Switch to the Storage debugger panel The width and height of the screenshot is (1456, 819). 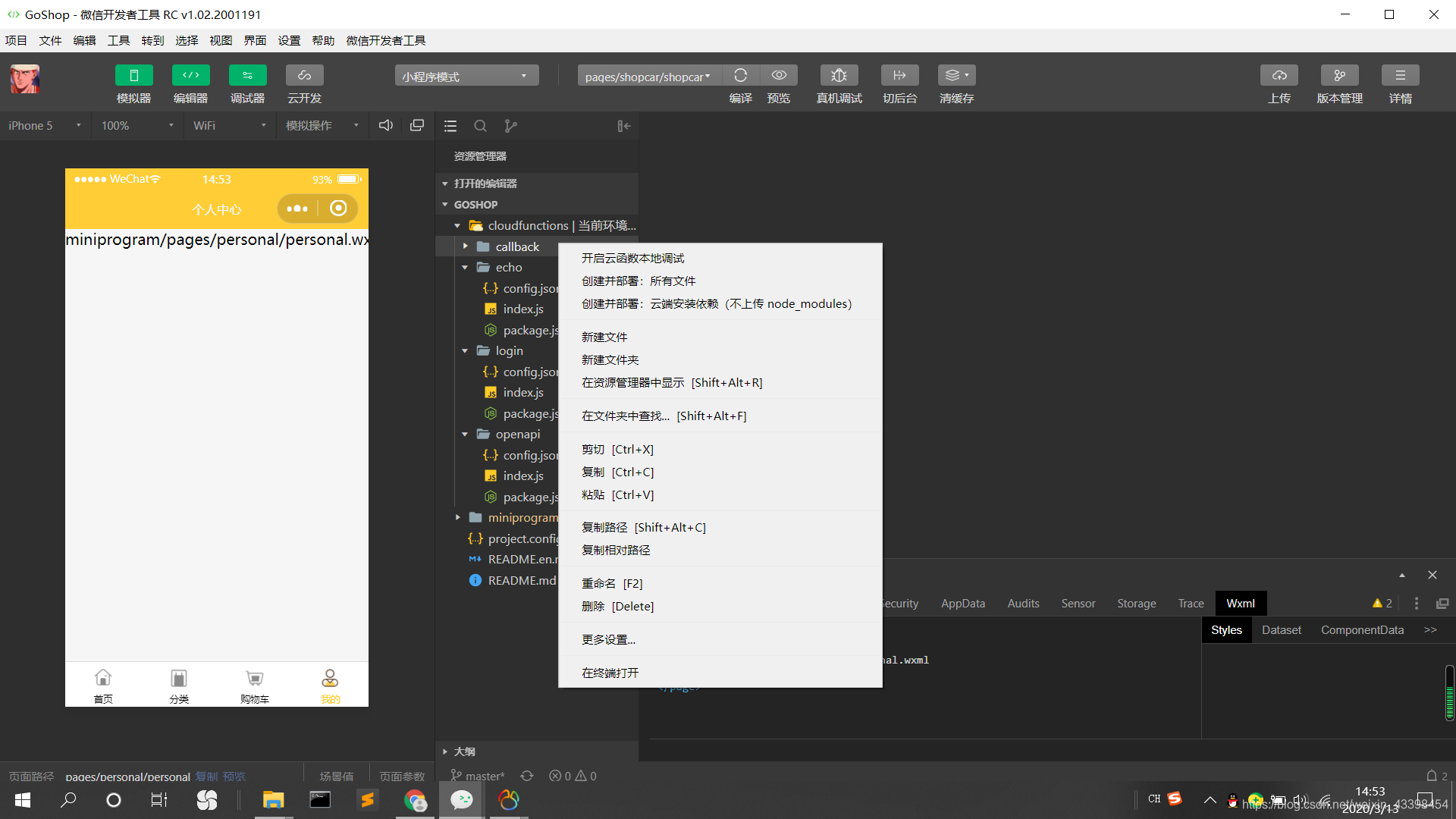1136,603
